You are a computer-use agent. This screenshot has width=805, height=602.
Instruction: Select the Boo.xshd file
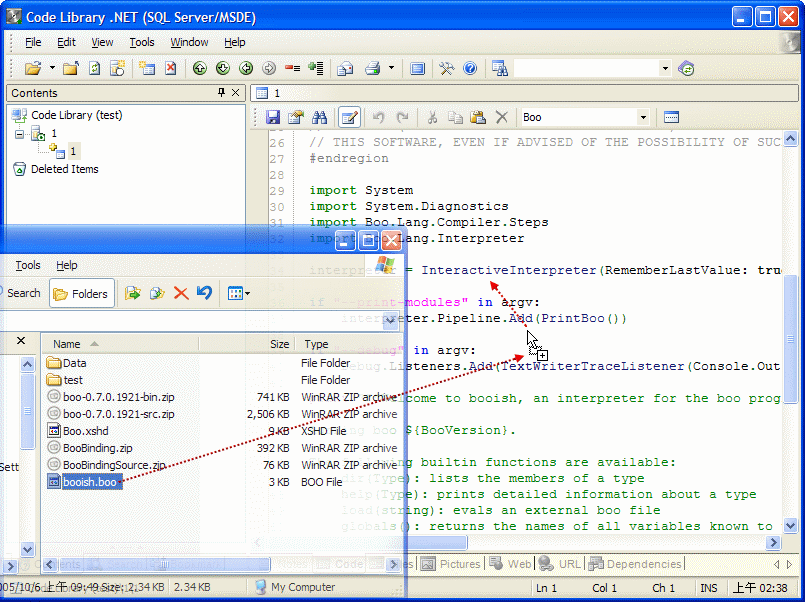point(78,431)
